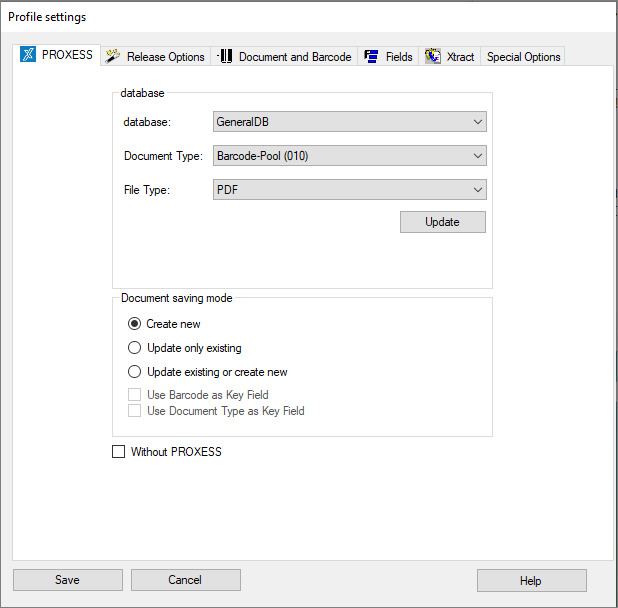Image resolution: width=618 pixels, height=608 pixels.
Task: Save the profile settings
Action: coord(68,580)
